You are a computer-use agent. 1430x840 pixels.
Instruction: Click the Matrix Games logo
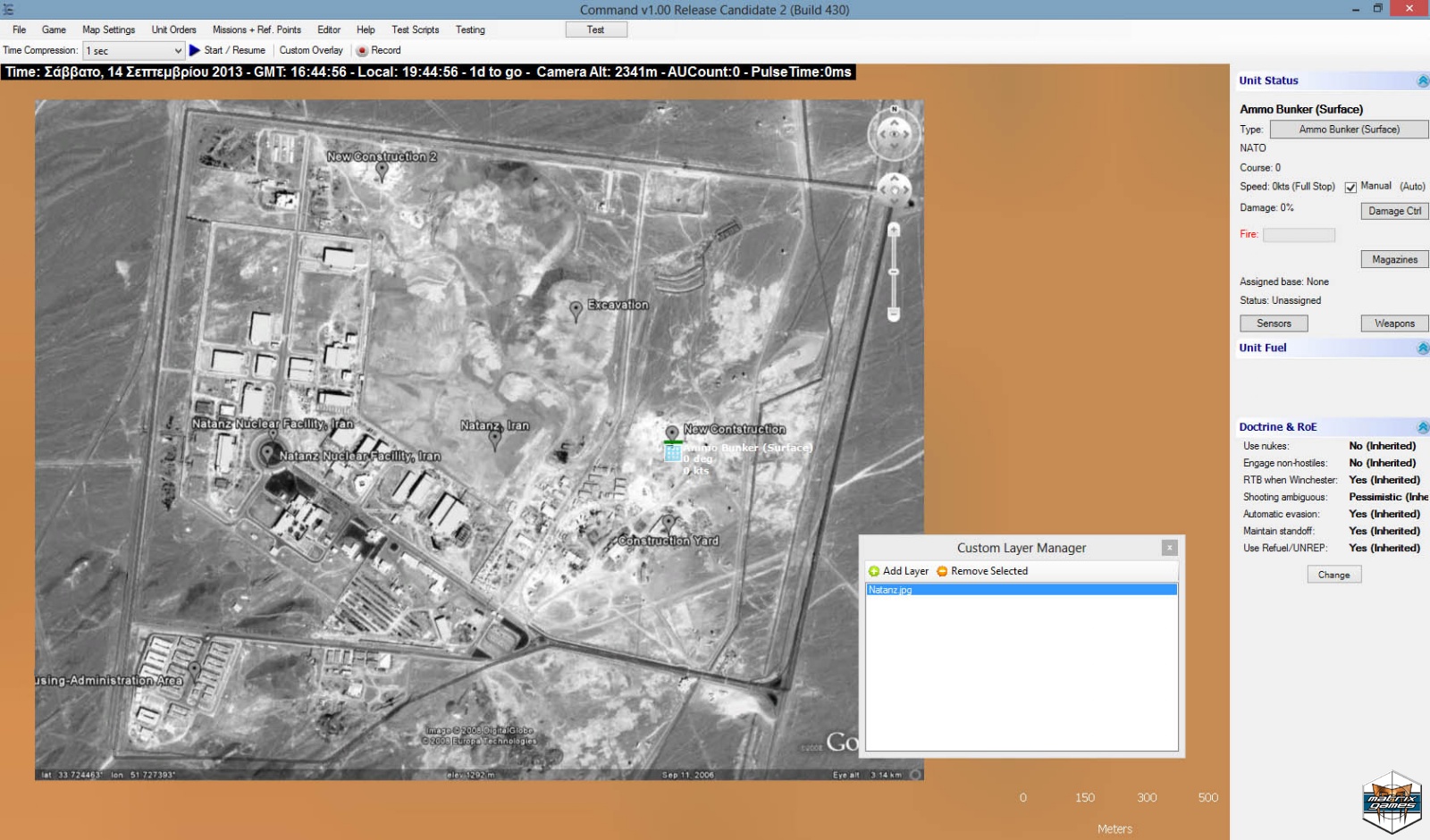tap(1392, 802)
